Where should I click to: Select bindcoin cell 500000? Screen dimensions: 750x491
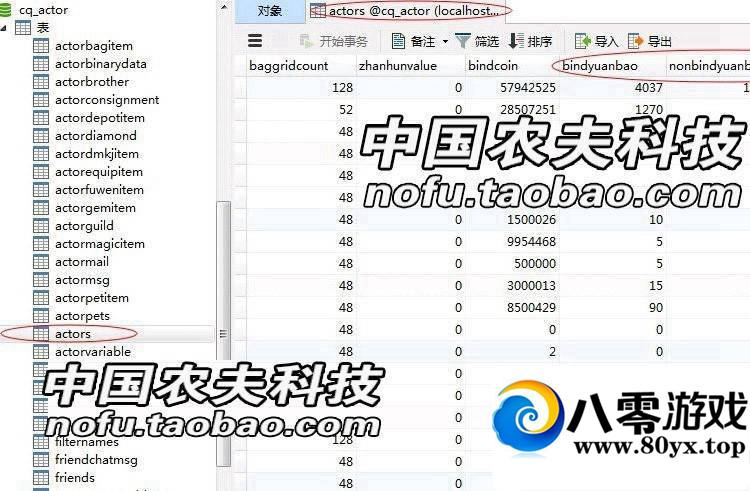tap(512, 263)
